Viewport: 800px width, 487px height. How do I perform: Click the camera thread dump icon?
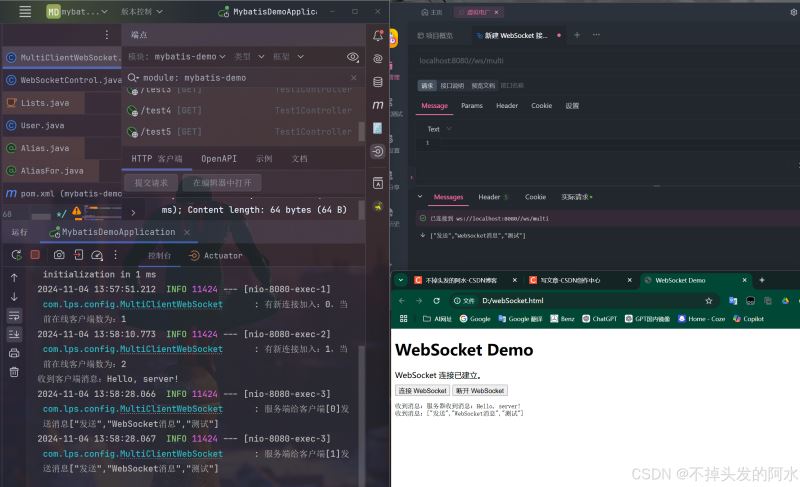(59, 254)
